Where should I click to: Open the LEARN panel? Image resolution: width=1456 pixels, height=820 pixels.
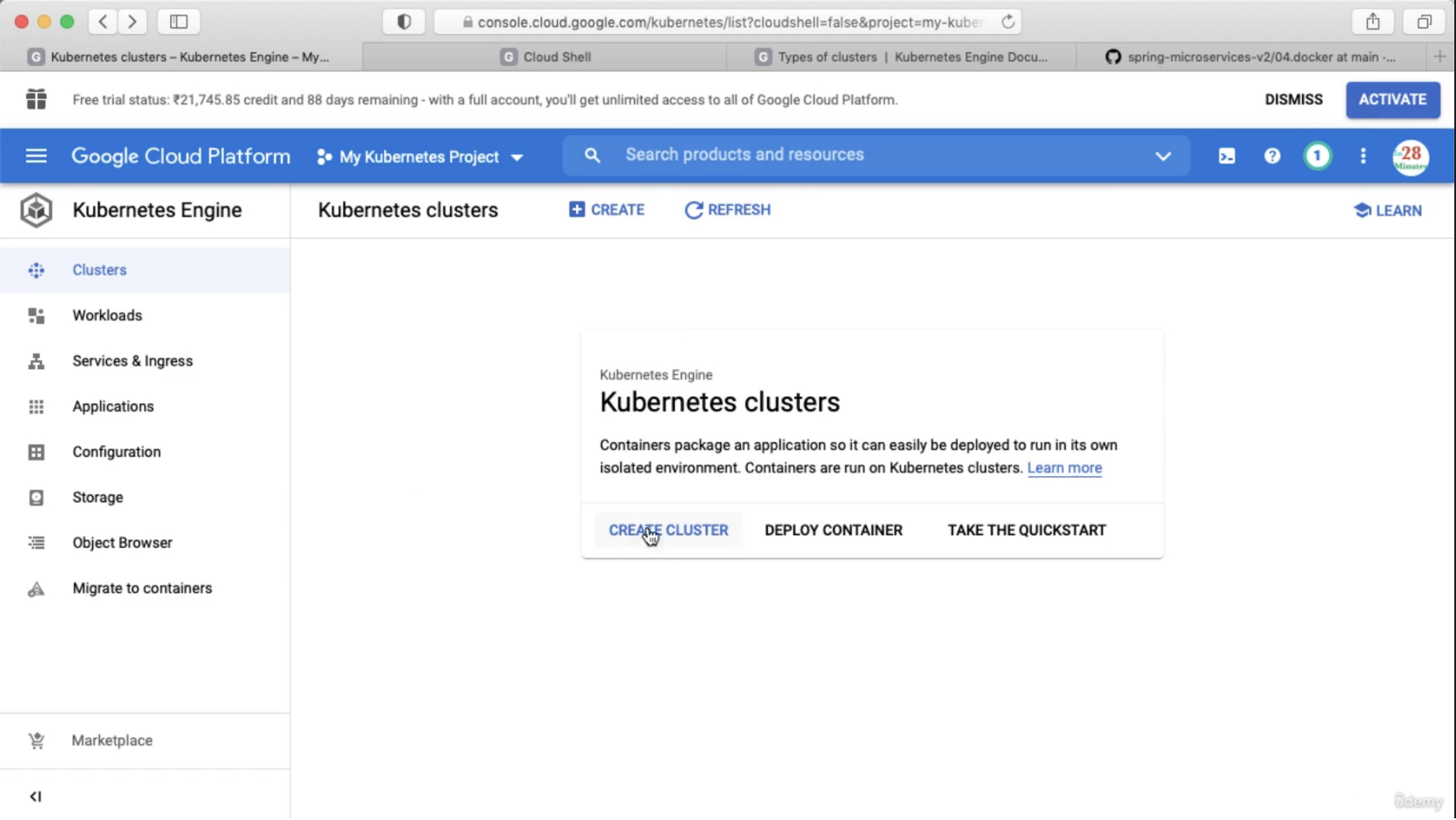click(1388, 211)
